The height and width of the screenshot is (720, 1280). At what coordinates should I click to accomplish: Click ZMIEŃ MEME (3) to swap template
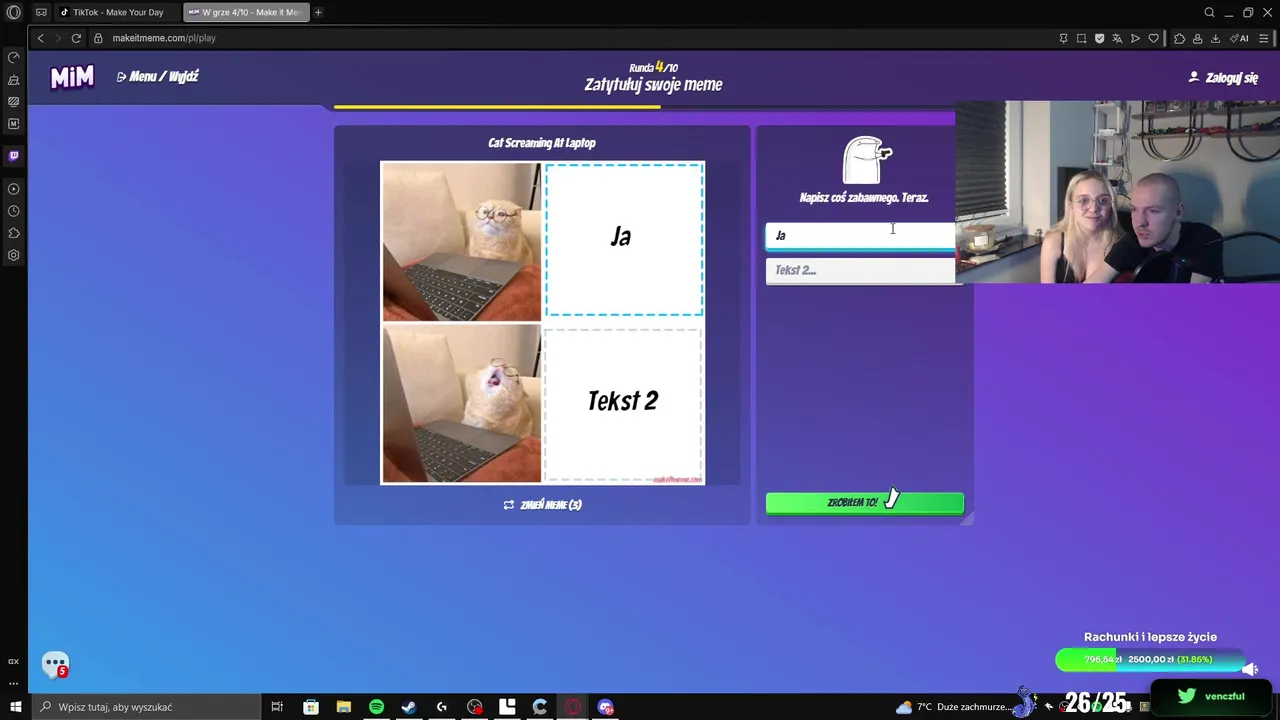click(542, 505)
